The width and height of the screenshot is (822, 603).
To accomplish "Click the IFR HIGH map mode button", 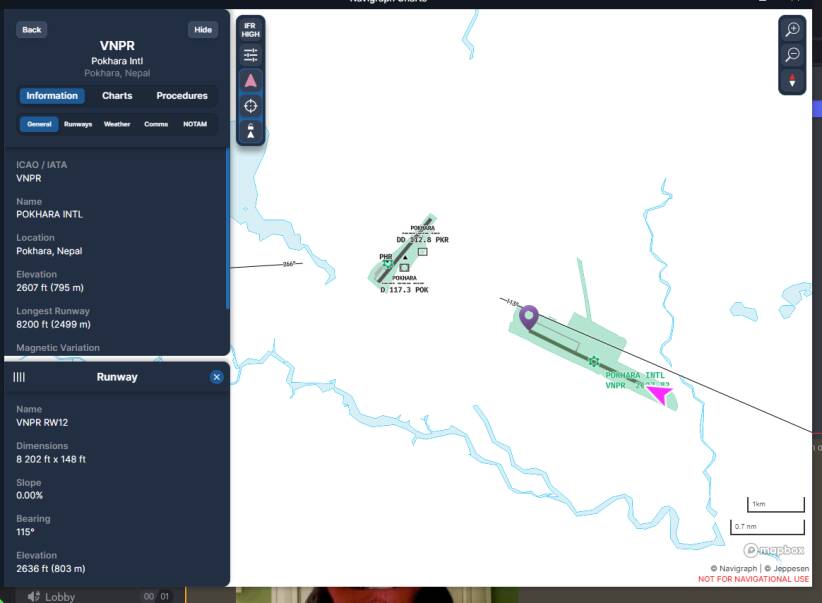I will click(250, 30).
